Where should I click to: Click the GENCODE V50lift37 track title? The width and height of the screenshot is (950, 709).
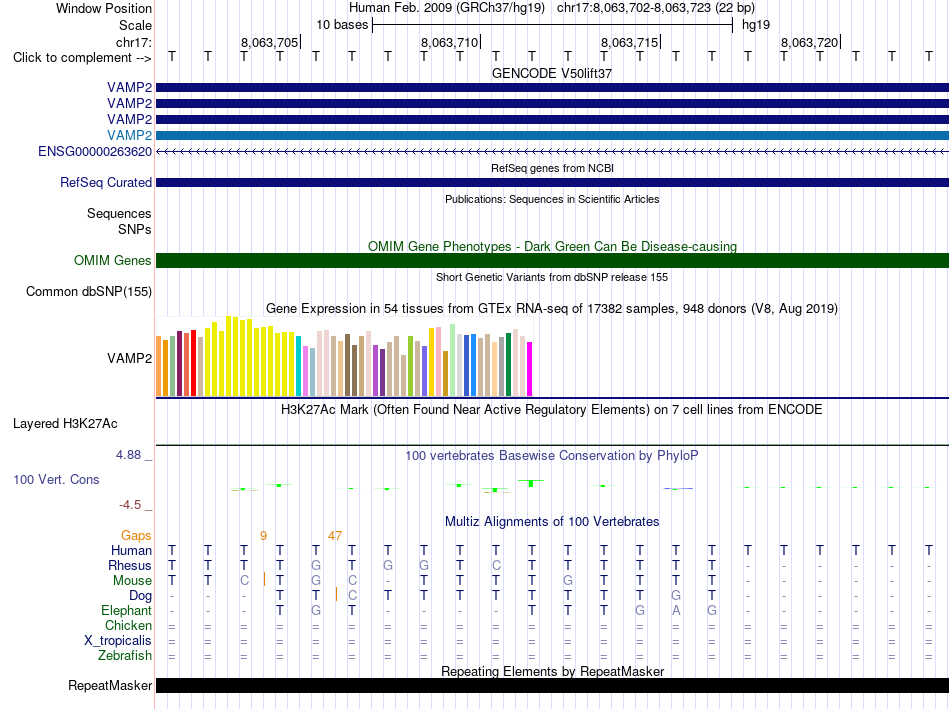[552, 73]
